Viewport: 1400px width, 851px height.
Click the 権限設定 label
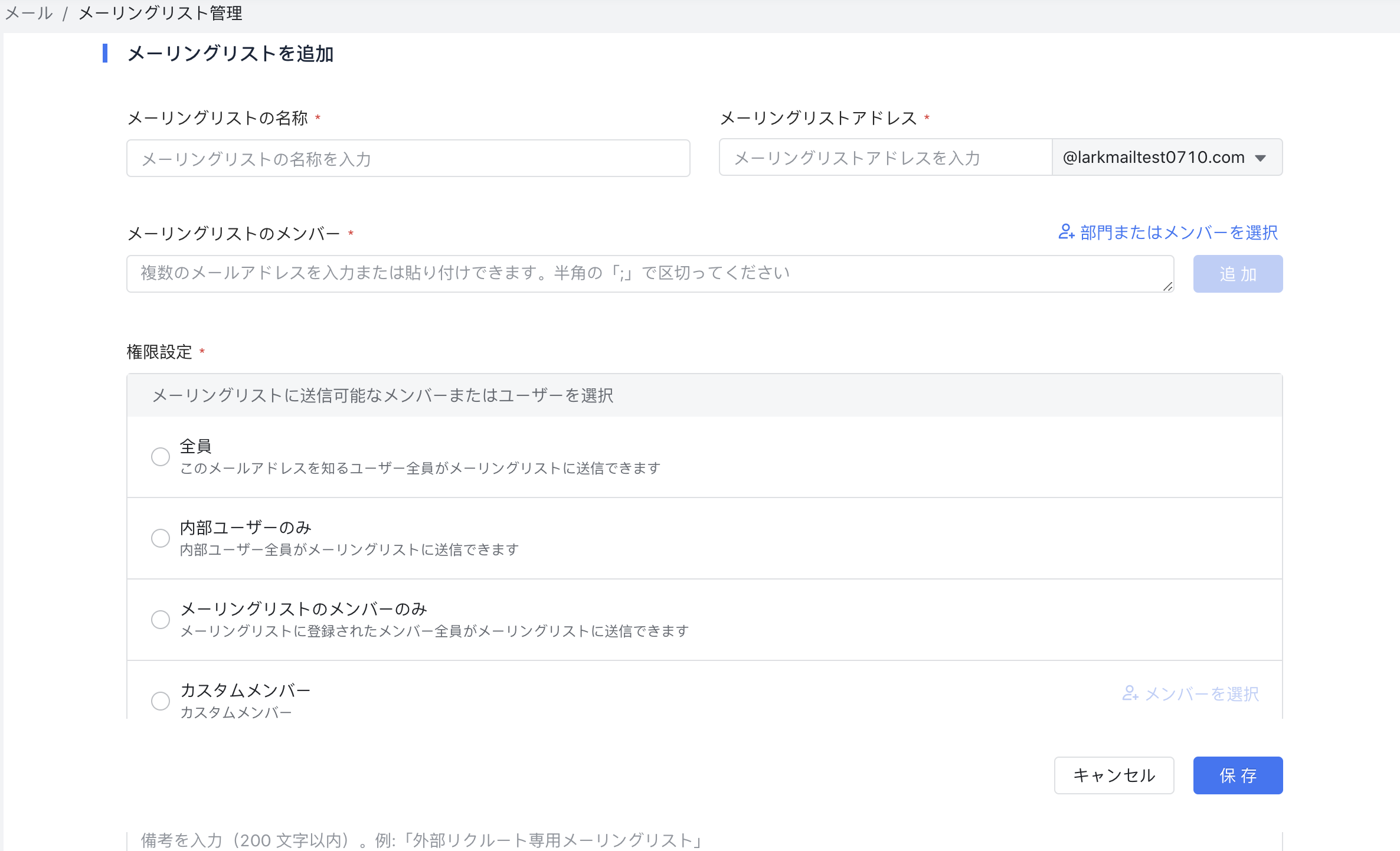[x=159, y=352]
